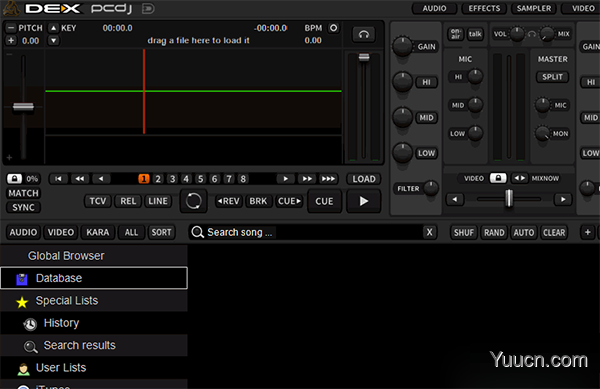Screen dimensions: 600x389
Task: Click the SORT button
Action: tap(161, 232)
